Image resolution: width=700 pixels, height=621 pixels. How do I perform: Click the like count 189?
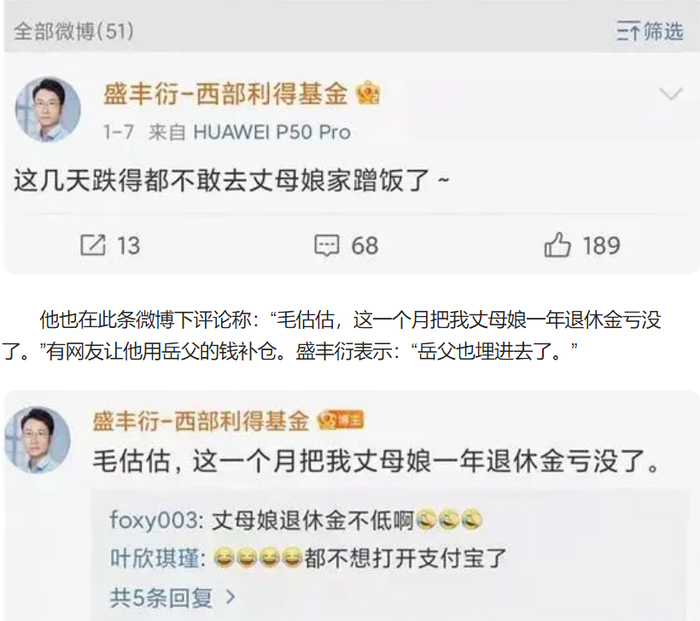pyautogui.click(x=601, y=246)
